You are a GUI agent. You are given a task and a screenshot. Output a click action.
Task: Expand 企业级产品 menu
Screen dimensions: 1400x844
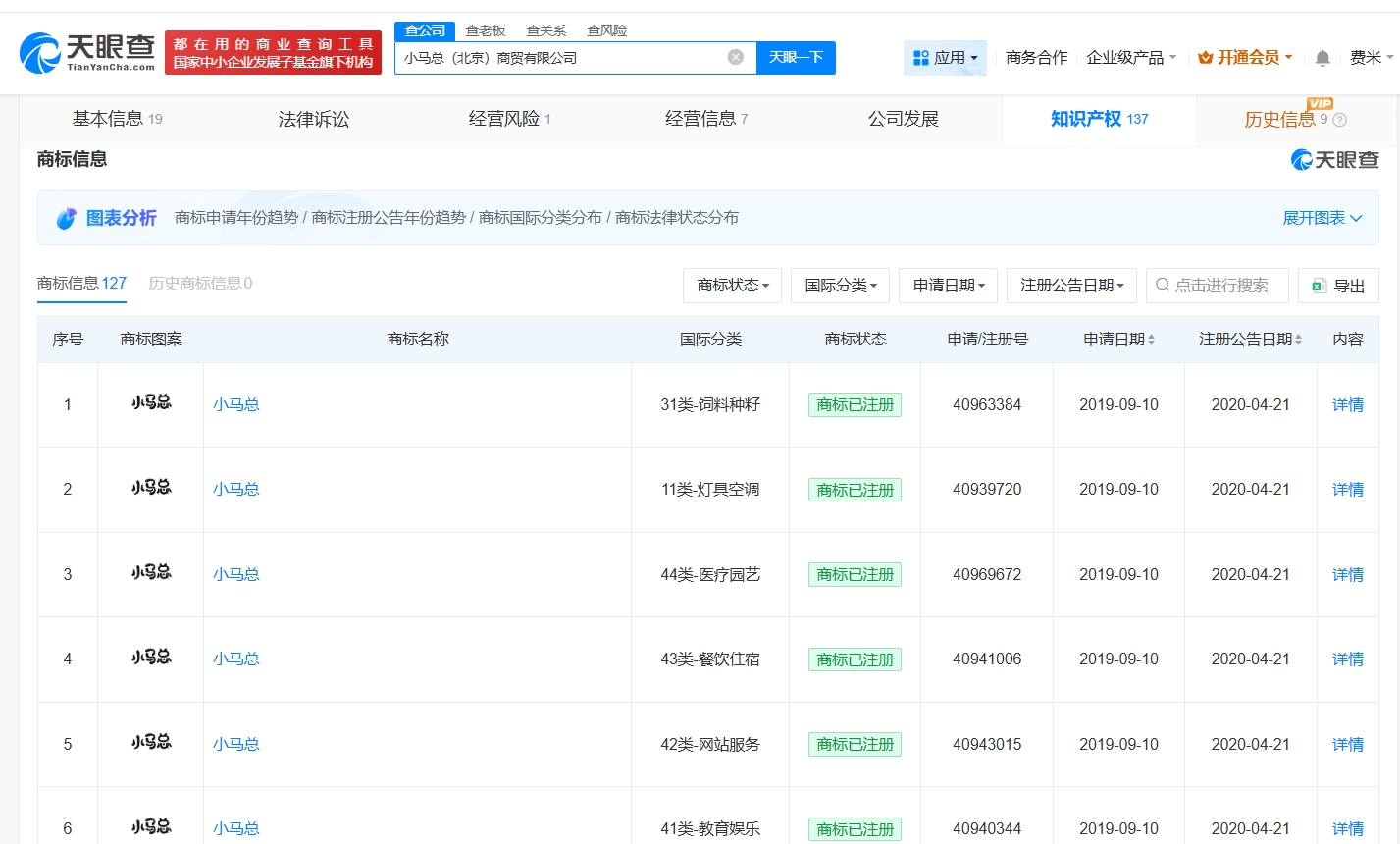pyautogui.click(x=1131, y=58)
